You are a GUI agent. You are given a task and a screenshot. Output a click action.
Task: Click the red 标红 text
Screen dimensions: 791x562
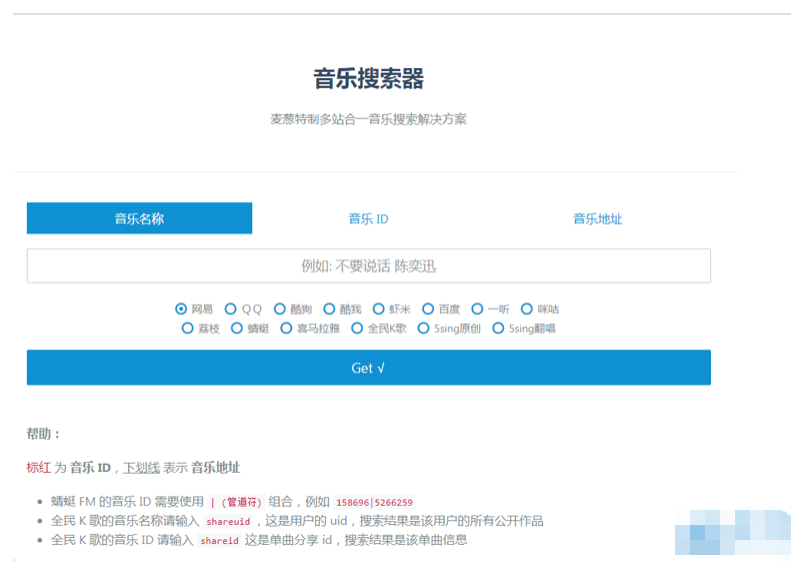pyautogui.click(x=39, y=468)
